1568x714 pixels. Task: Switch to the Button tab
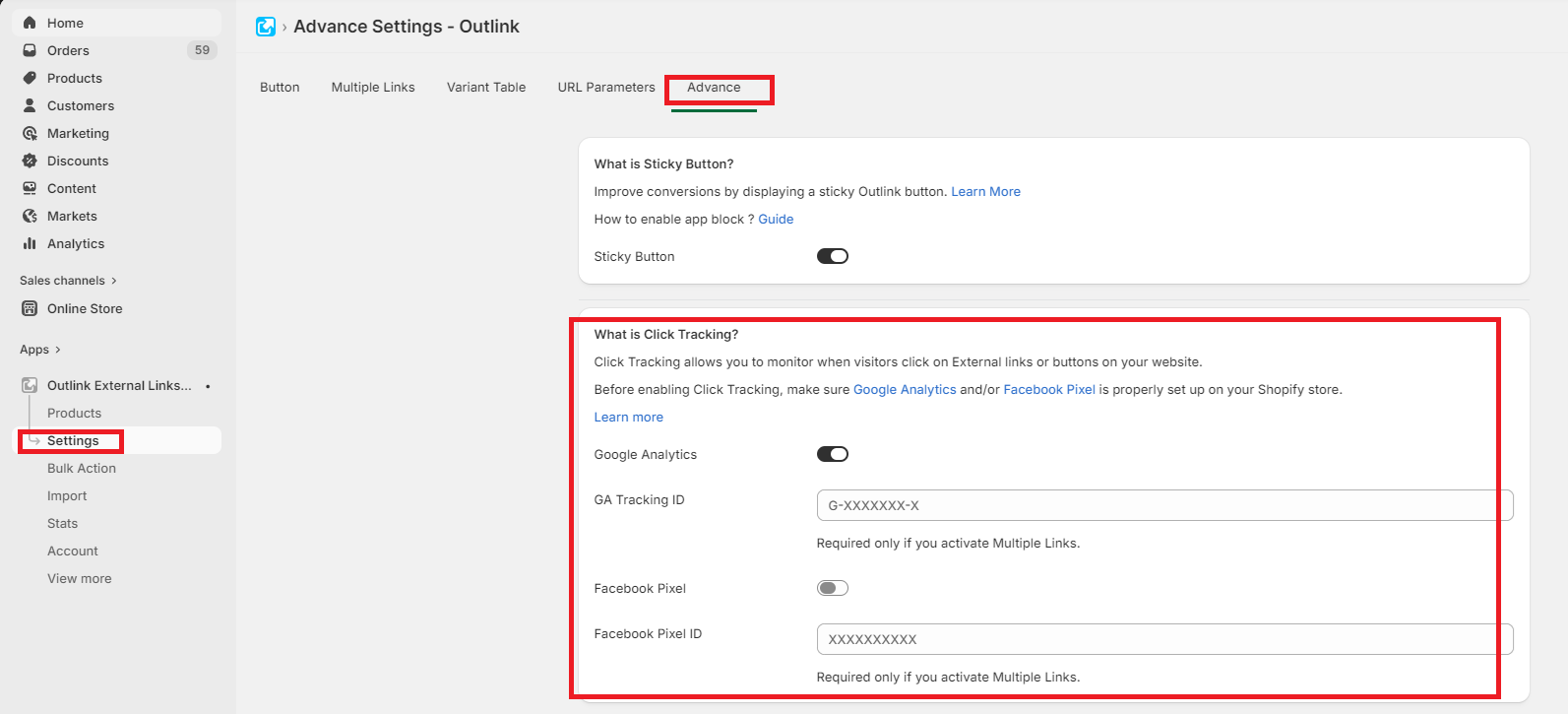click(280, 88)
